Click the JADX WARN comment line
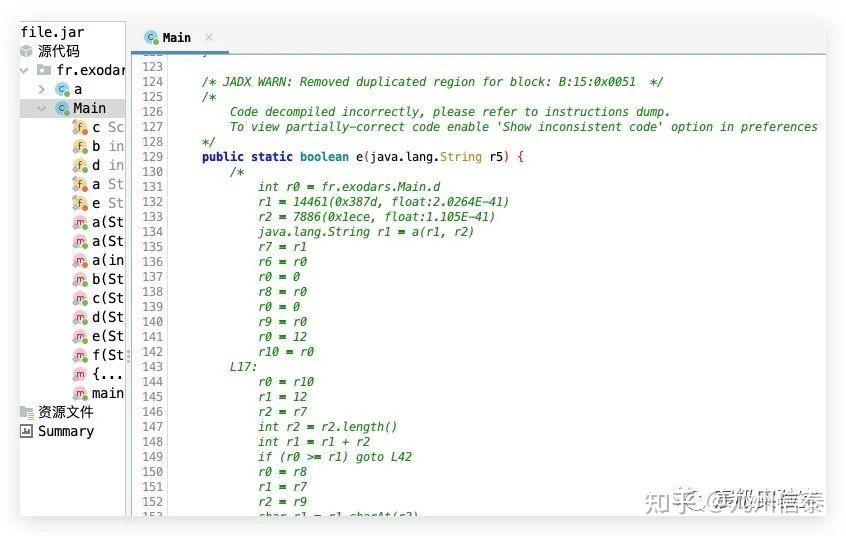The image size is (846, 536). tap(432, 82)
